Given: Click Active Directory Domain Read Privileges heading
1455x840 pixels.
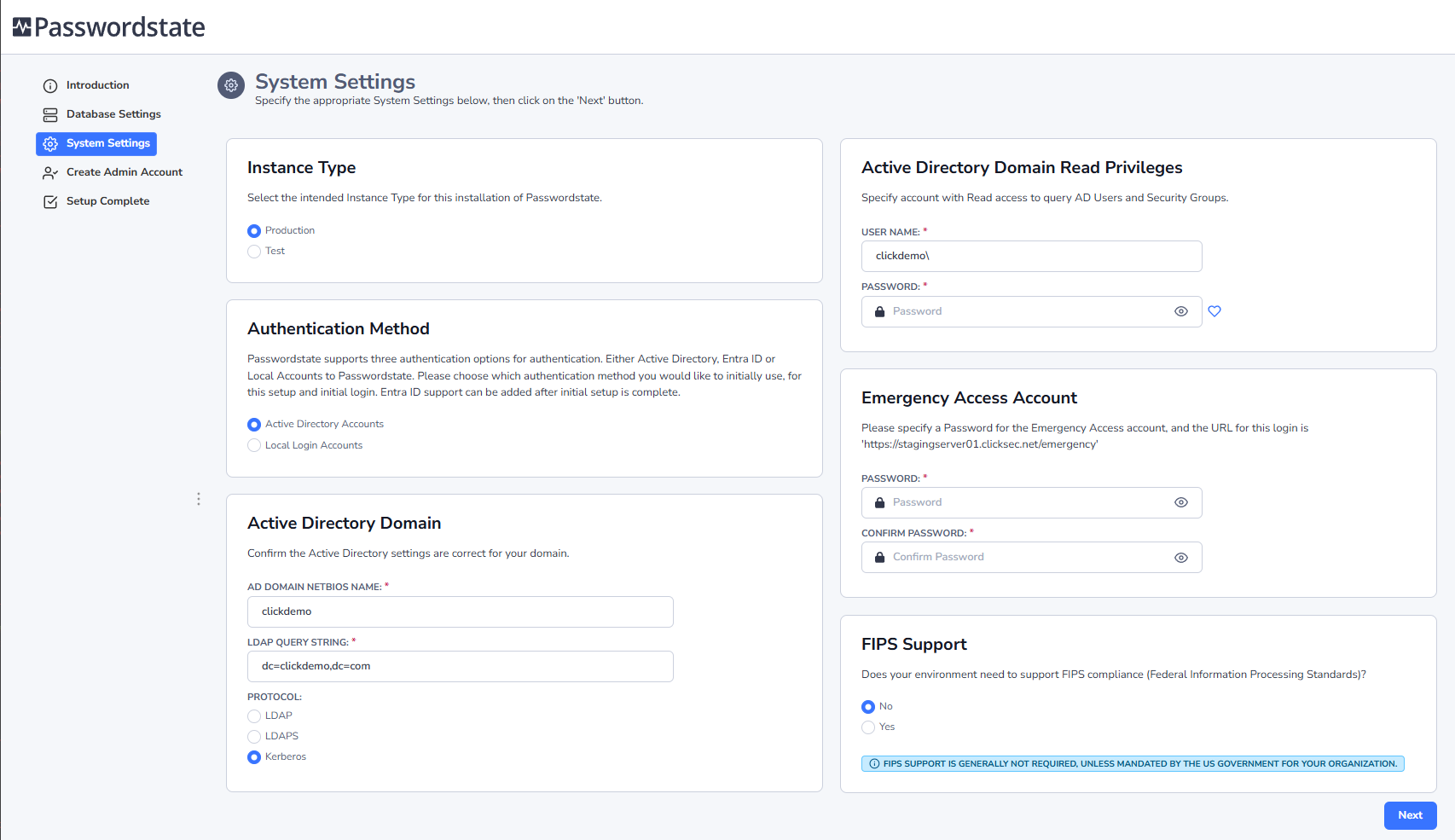Looking at the screenshot, I should click(1022, 168).
